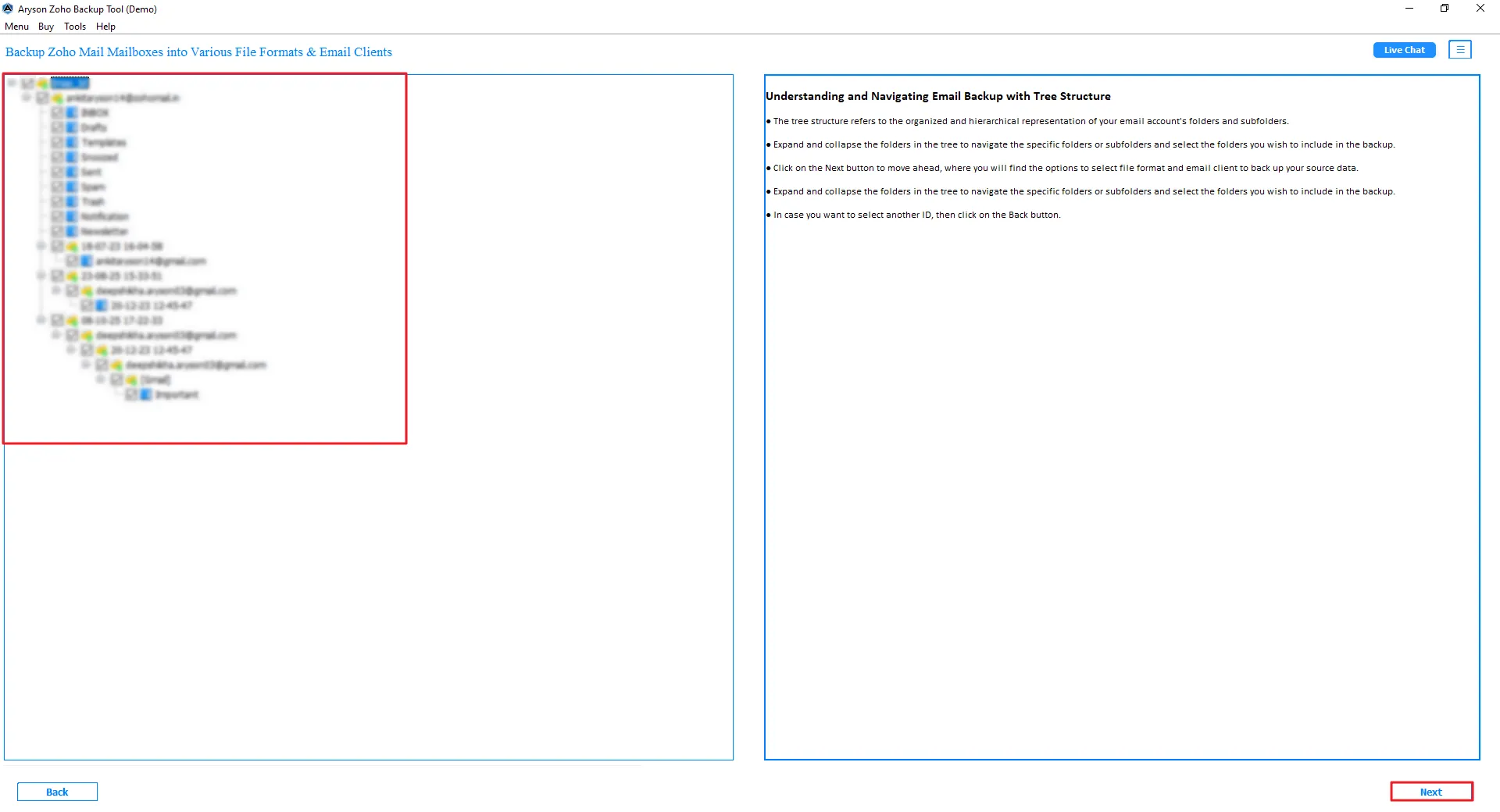Toggle the zohomail account checkbox
1500x812 pixels.
pyautogui.click(x=42, y=98)
